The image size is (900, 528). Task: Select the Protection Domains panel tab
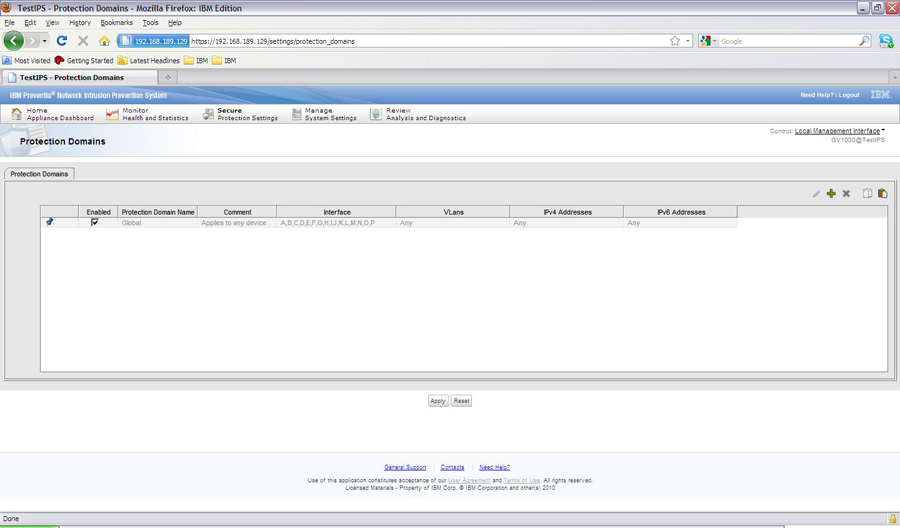tap(39, 174)
